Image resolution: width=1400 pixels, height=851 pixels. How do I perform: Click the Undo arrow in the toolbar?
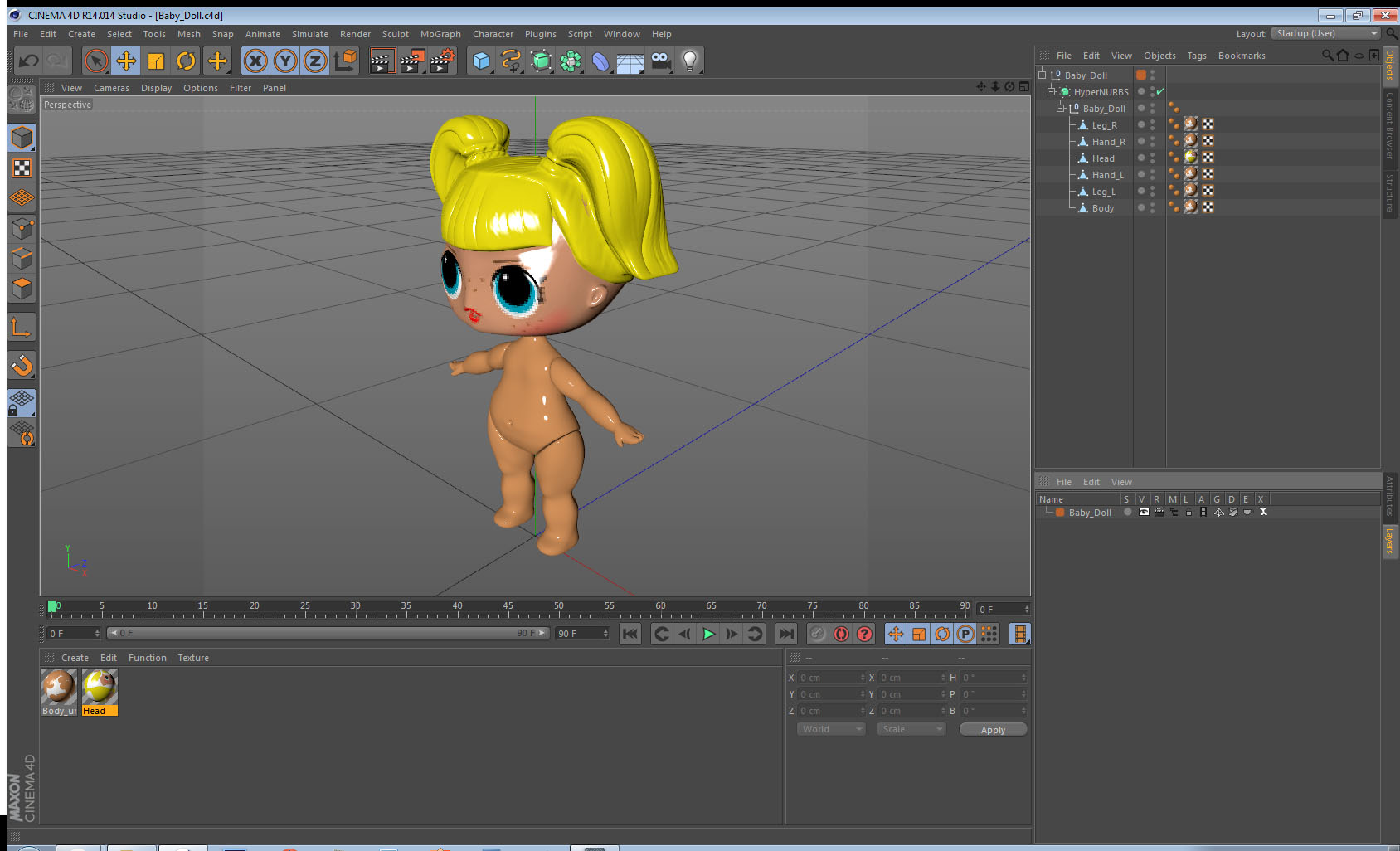coord(29,61)
